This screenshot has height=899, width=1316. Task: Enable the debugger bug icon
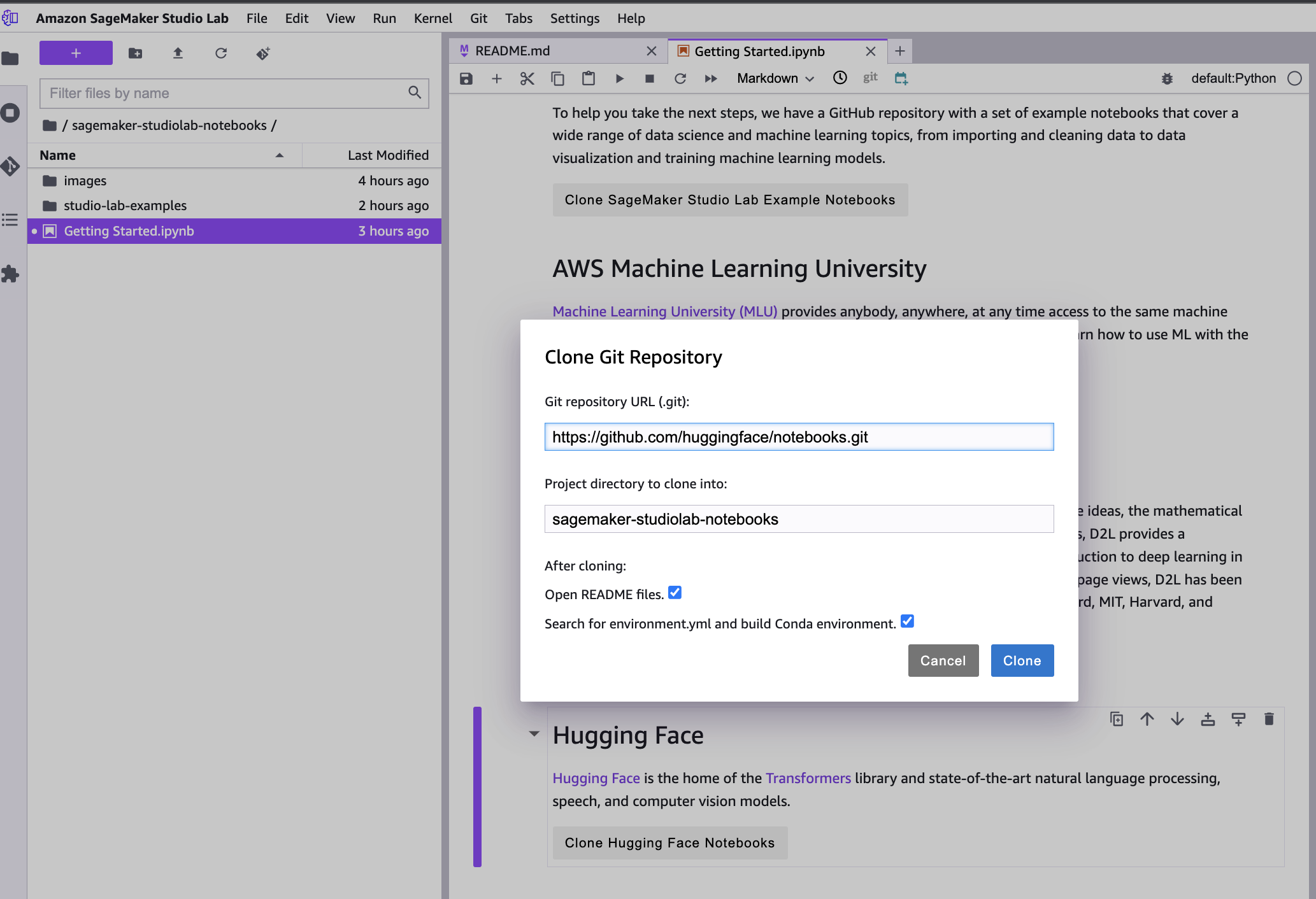(x=1167, y=78)
